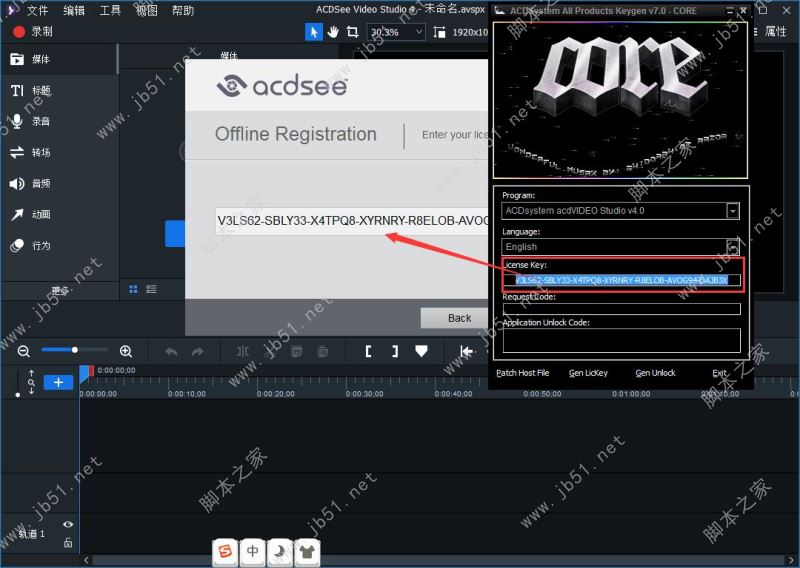Open the 文件 menu
This screenshot has width=800, height=568.
click(x=37, y=10)
